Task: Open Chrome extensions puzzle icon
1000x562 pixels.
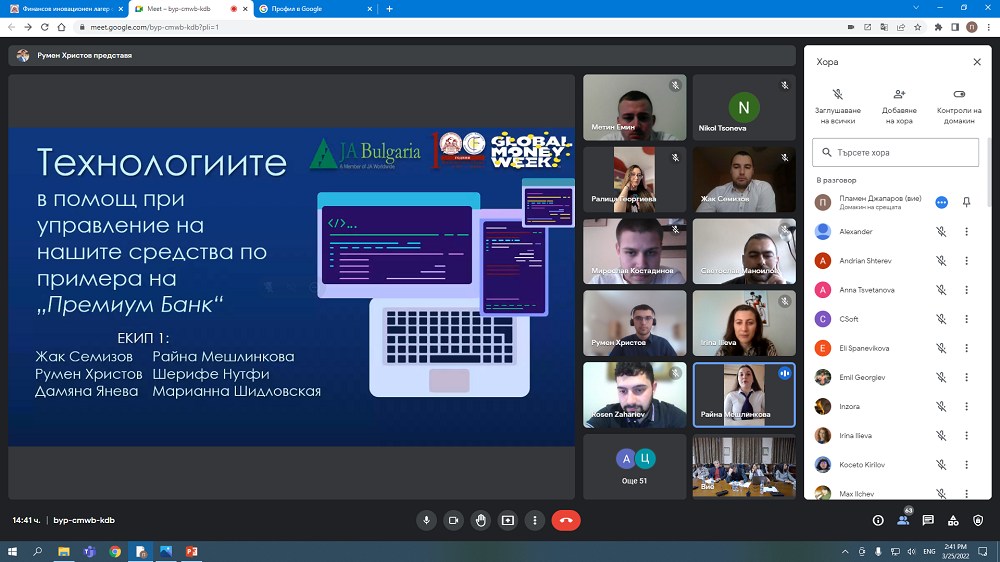Action: tap(938, 27)
